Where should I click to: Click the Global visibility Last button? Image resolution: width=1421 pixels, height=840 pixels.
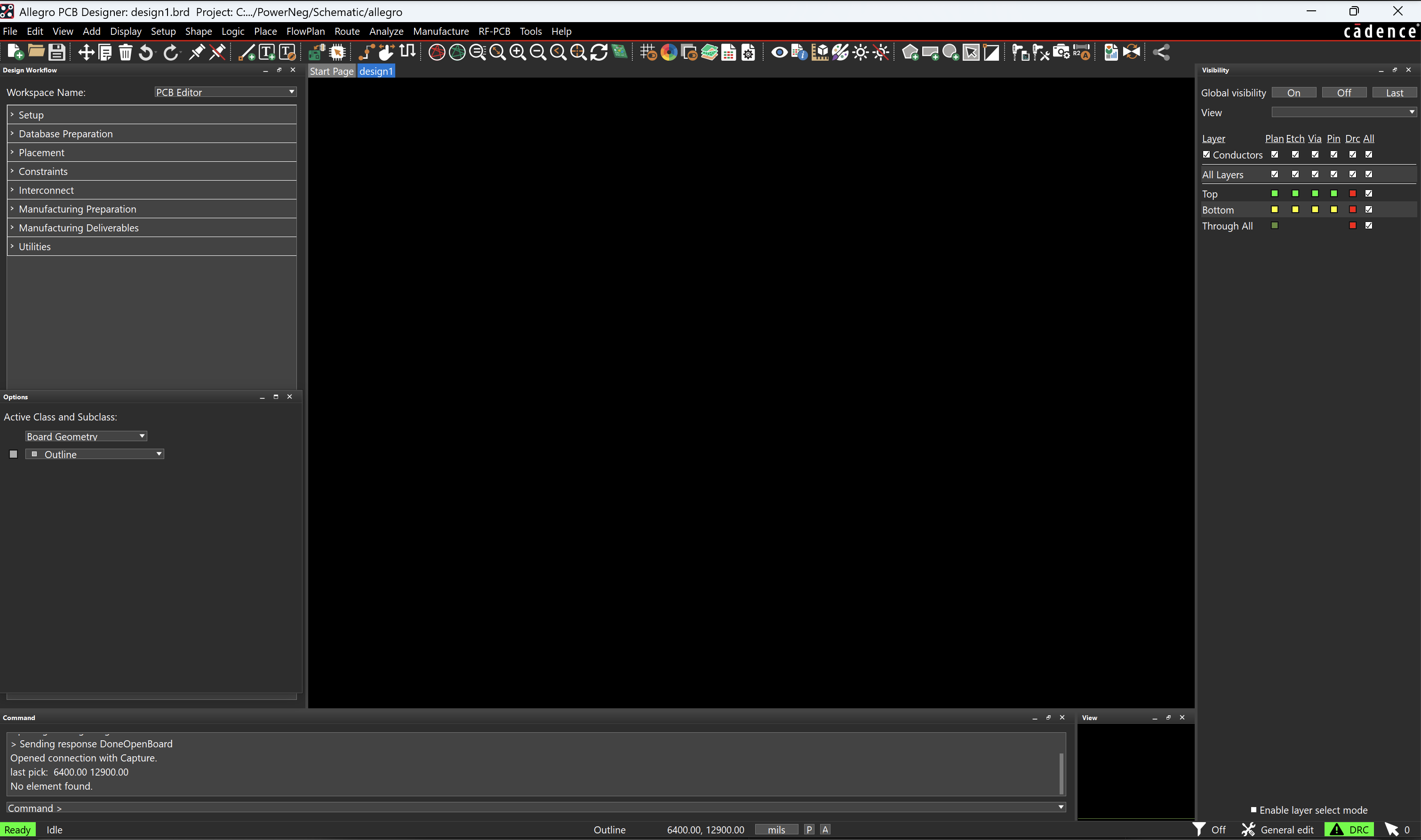(x=1394, y=93)
